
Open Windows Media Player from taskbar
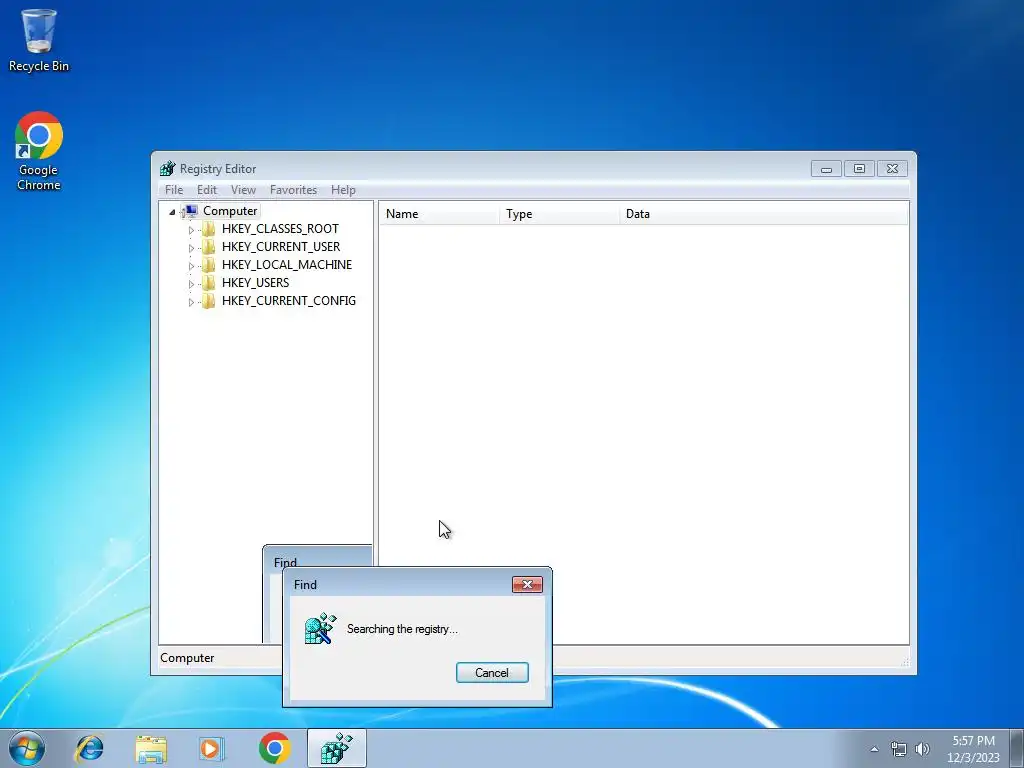coord(211,748)
